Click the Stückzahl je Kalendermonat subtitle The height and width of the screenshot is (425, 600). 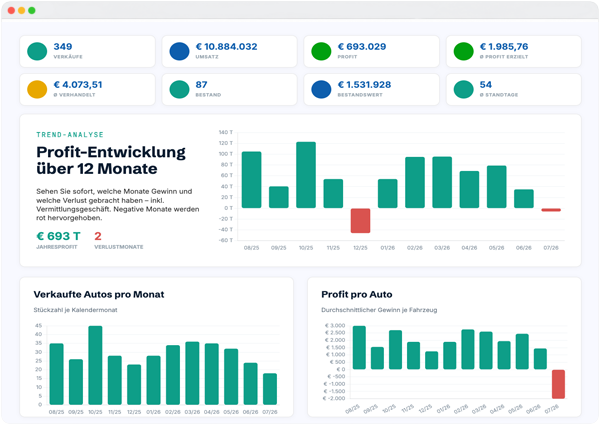point(75,310)
